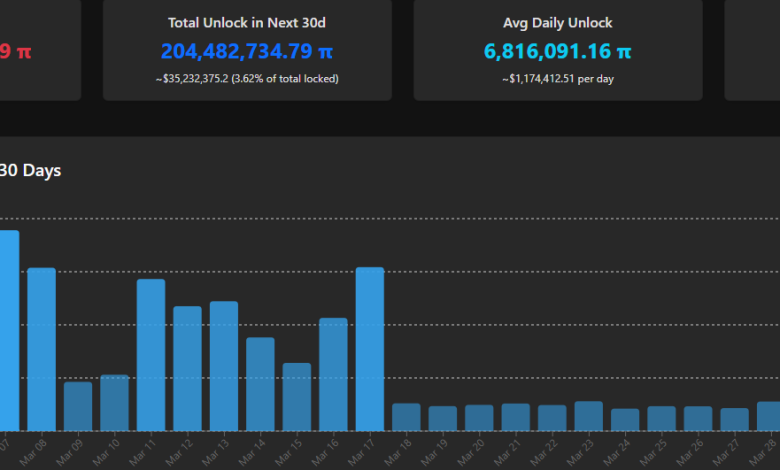This screenshot has width=780, height=470.
Task: Select the Mar 25 bar in chart
Action: tap(662, 418)
